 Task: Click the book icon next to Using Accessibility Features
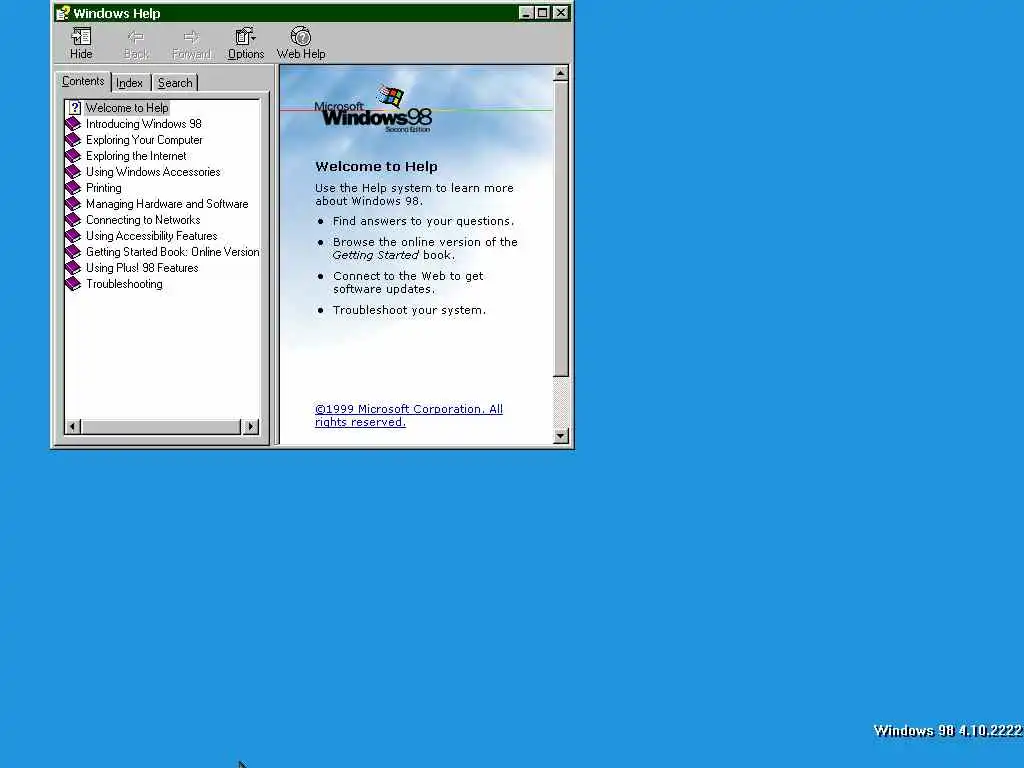point(73,236)
